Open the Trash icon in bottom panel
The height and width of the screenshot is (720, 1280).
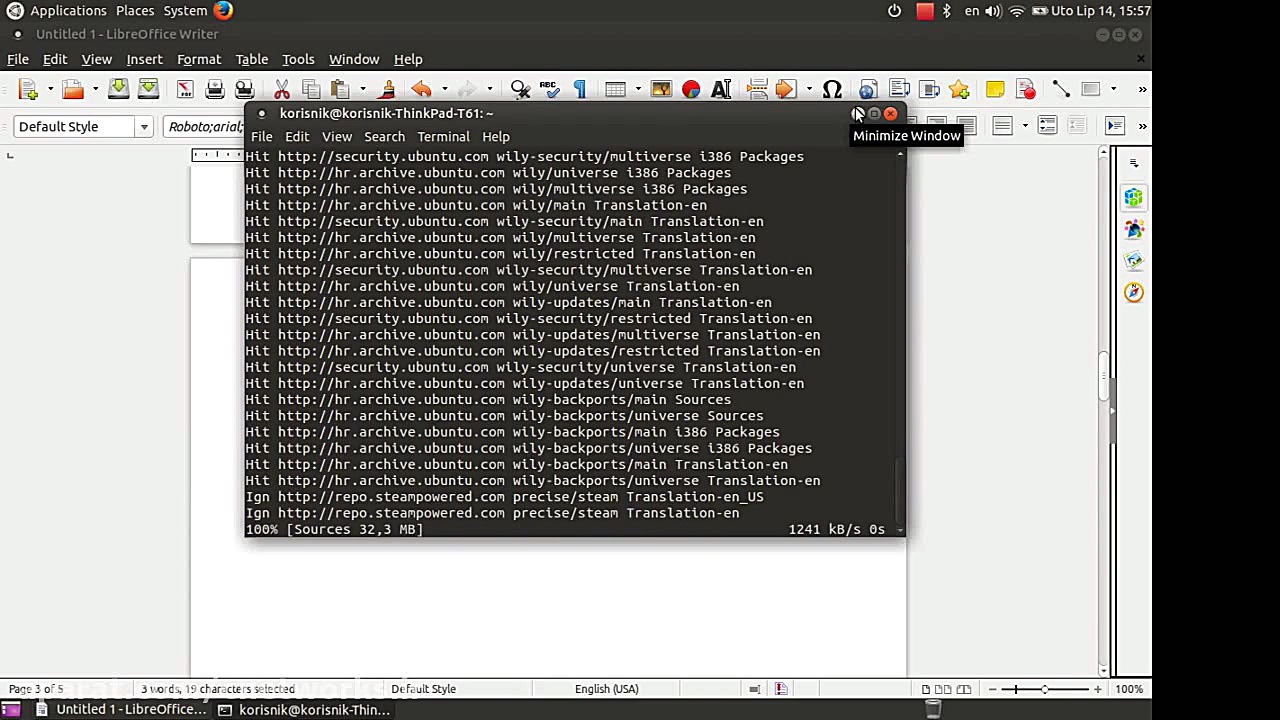pyautogui.click(x=932, y=710)
